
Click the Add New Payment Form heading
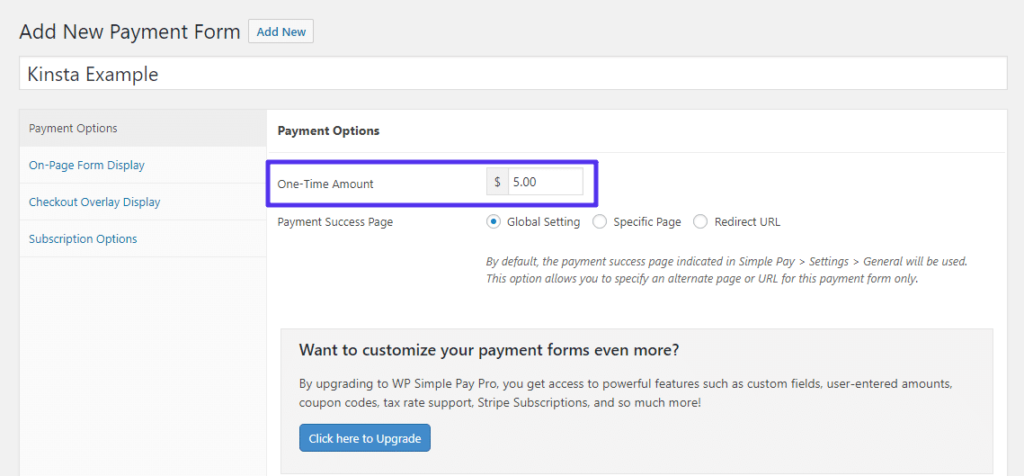(x=130, y=32)
